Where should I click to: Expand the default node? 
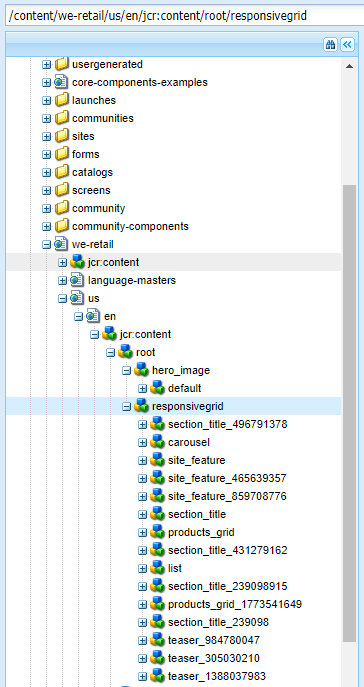142,389
